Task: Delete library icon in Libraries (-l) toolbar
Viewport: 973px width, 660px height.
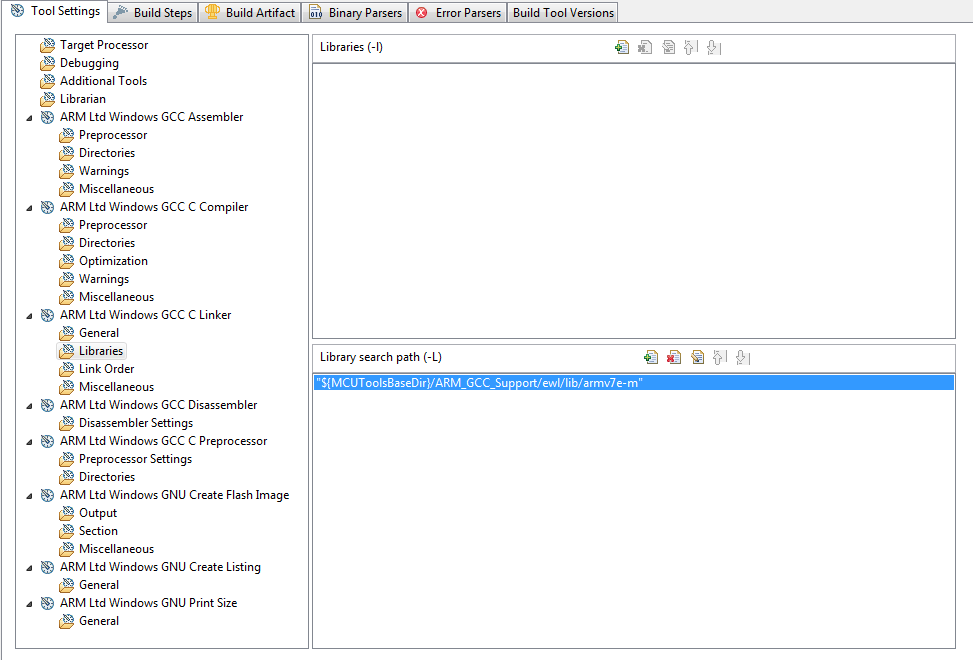Action: pos(645,47)
